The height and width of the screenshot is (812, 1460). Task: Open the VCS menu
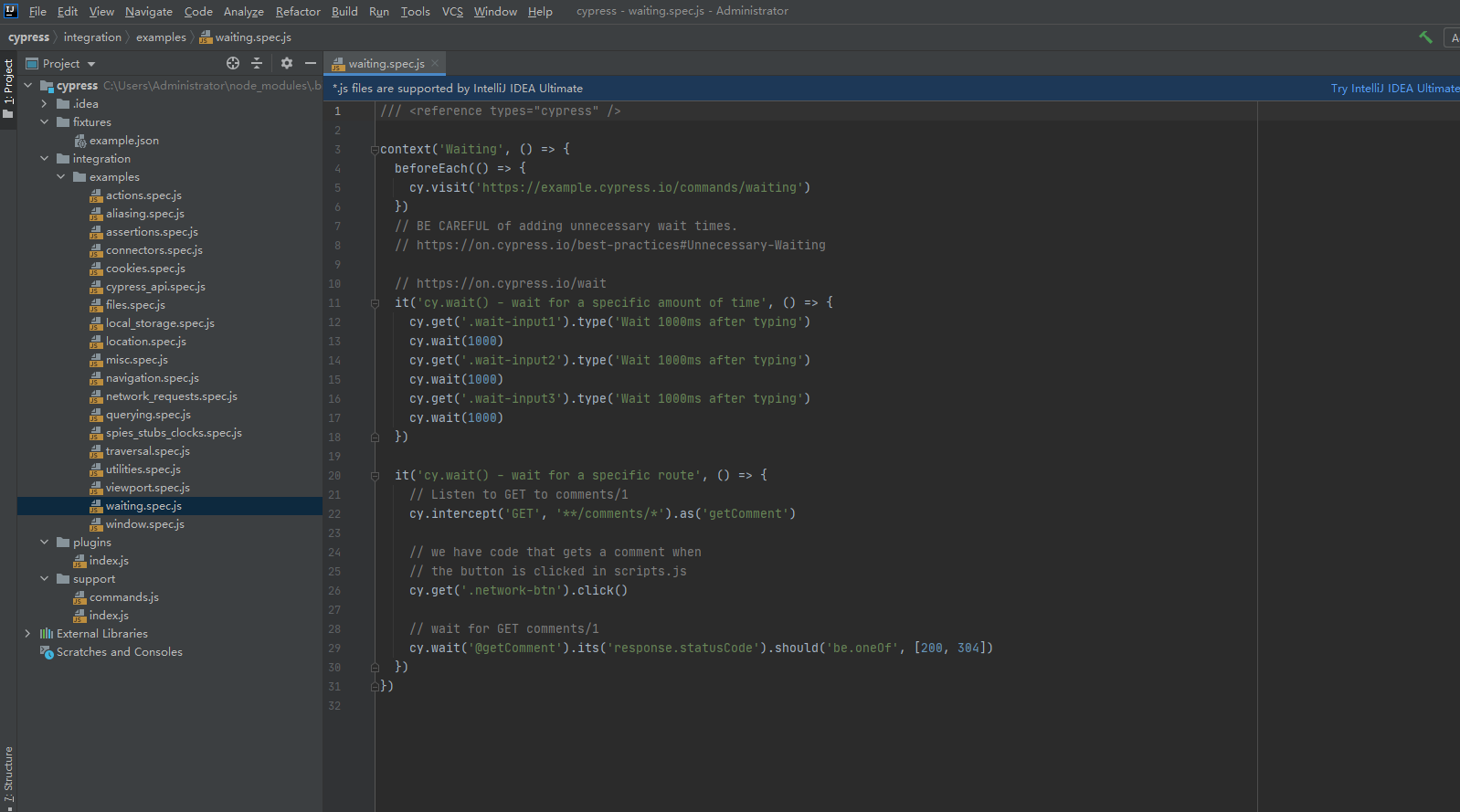click(x=452, y=12)
